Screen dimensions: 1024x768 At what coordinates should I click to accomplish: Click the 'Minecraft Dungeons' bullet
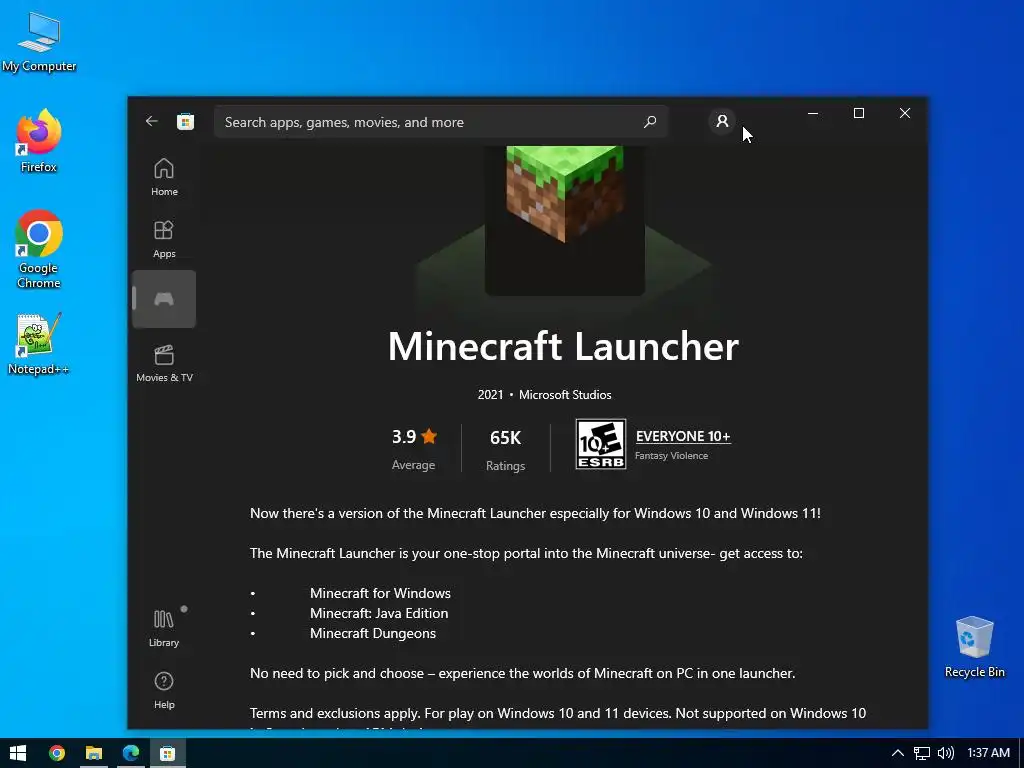tap(373, 633)
